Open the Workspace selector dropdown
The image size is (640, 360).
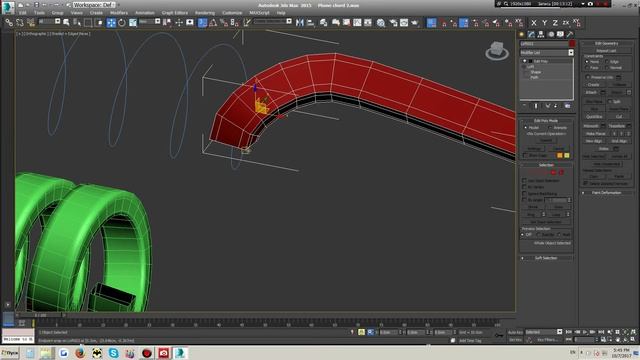94,5
